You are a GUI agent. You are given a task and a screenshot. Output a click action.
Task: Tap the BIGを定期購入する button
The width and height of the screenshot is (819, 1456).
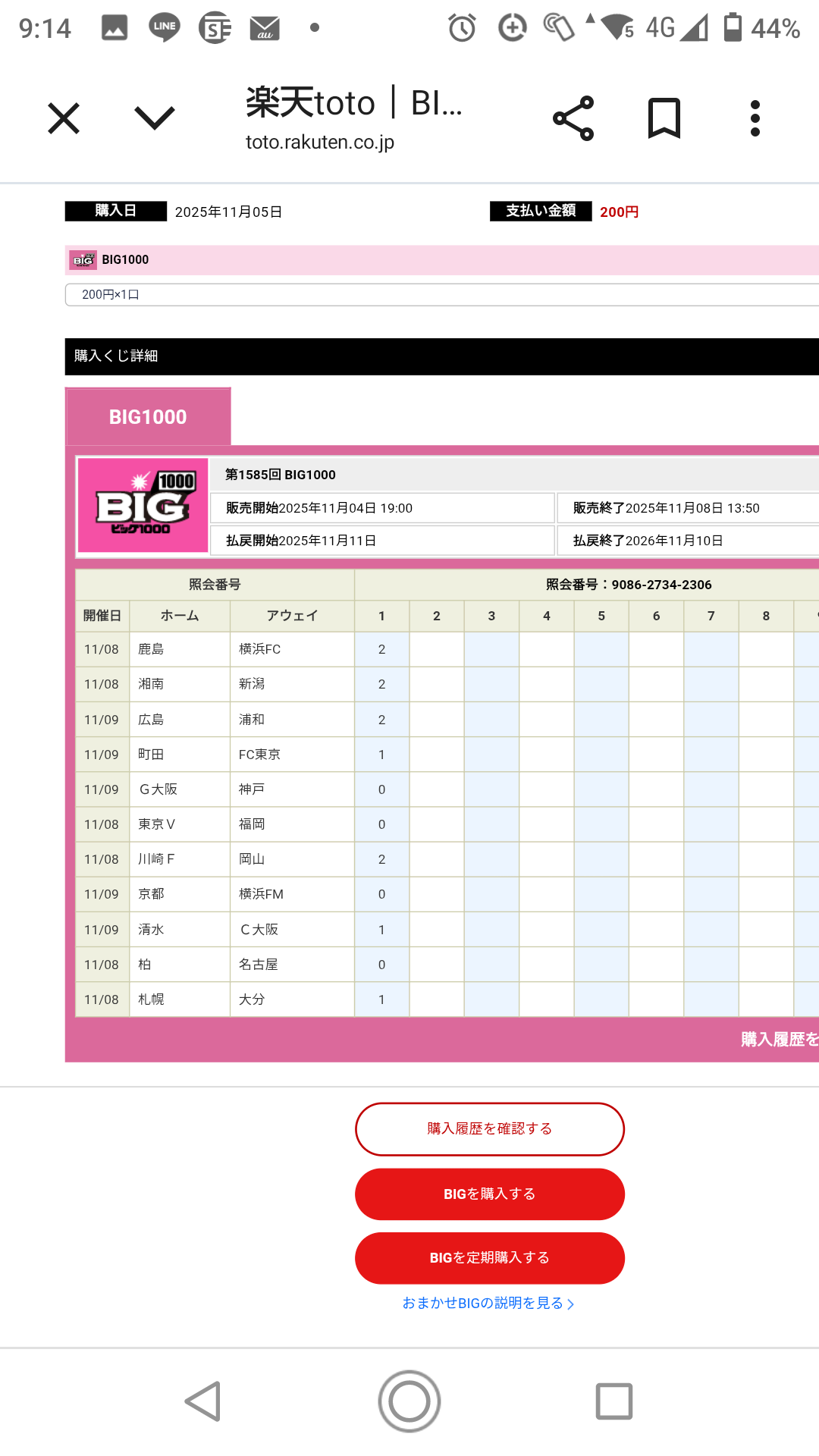tap(490, 1258)
